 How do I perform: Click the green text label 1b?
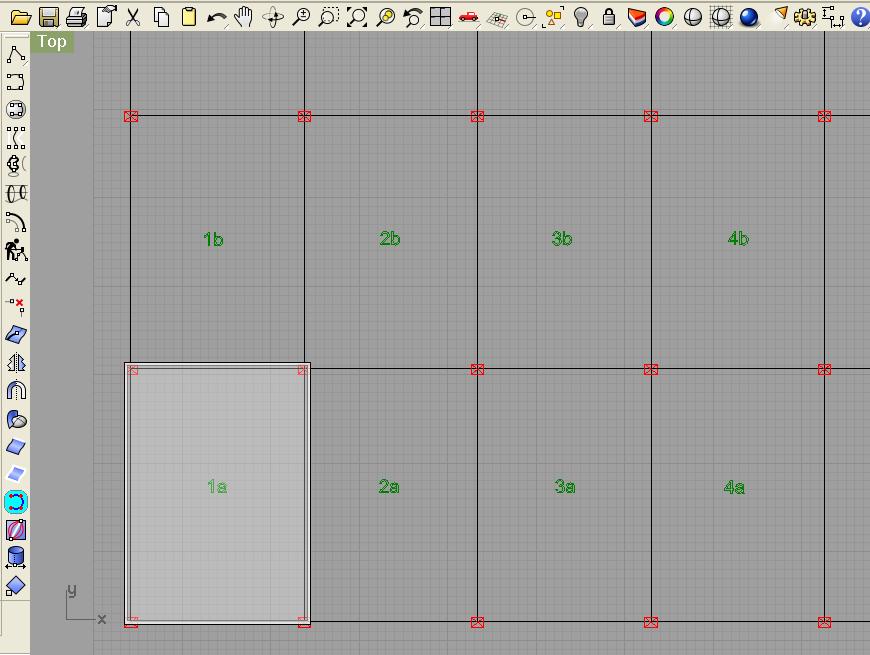(213, 239)
